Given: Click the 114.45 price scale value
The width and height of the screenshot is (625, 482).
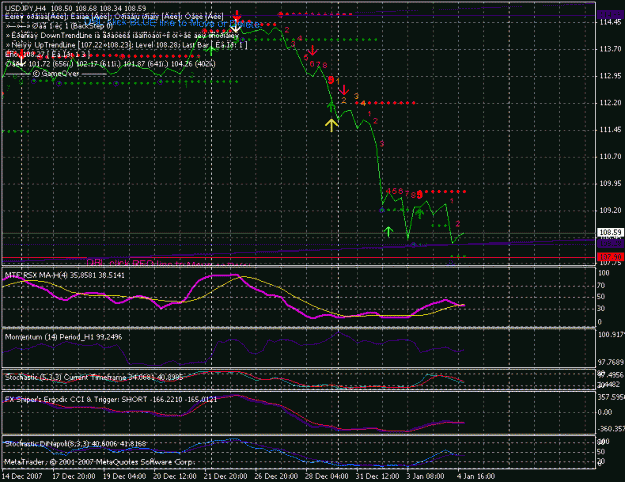Looking at the screenshot, I should 610,22.
